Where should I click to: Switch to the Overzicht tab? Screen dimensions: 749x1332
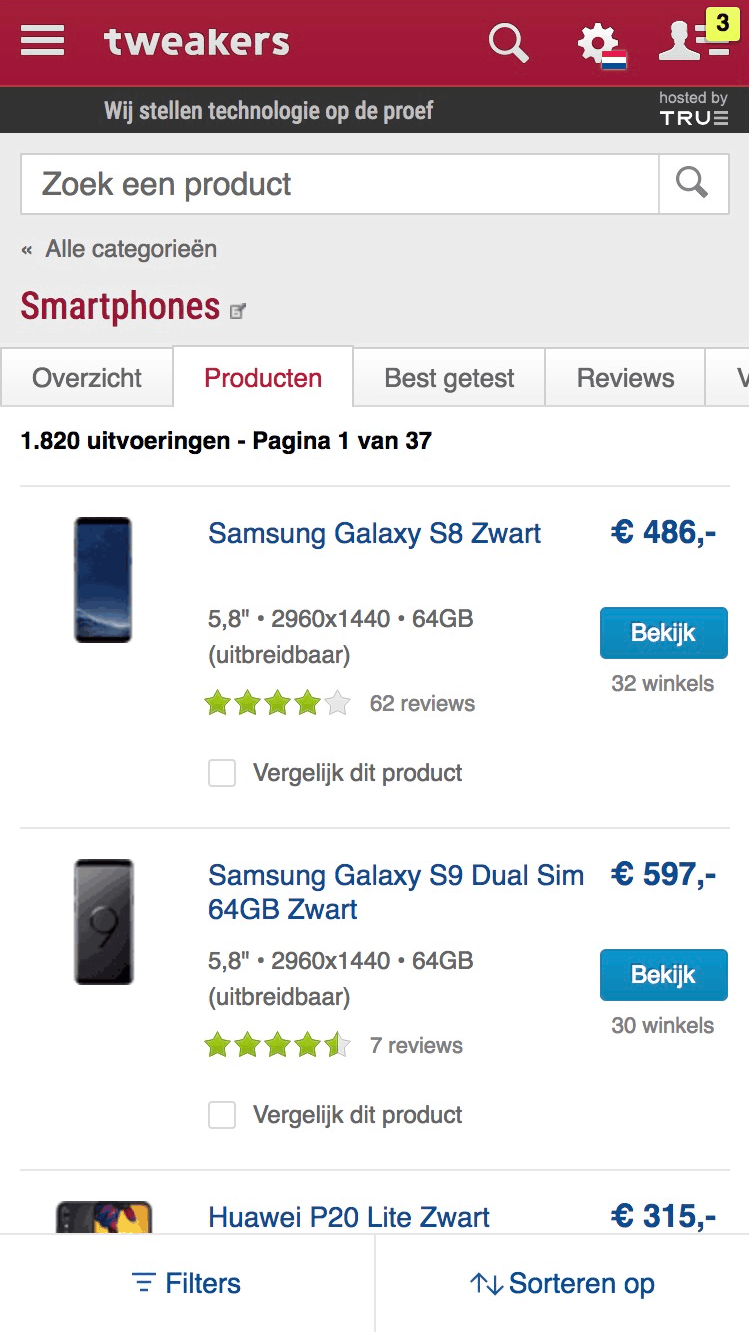87,378
